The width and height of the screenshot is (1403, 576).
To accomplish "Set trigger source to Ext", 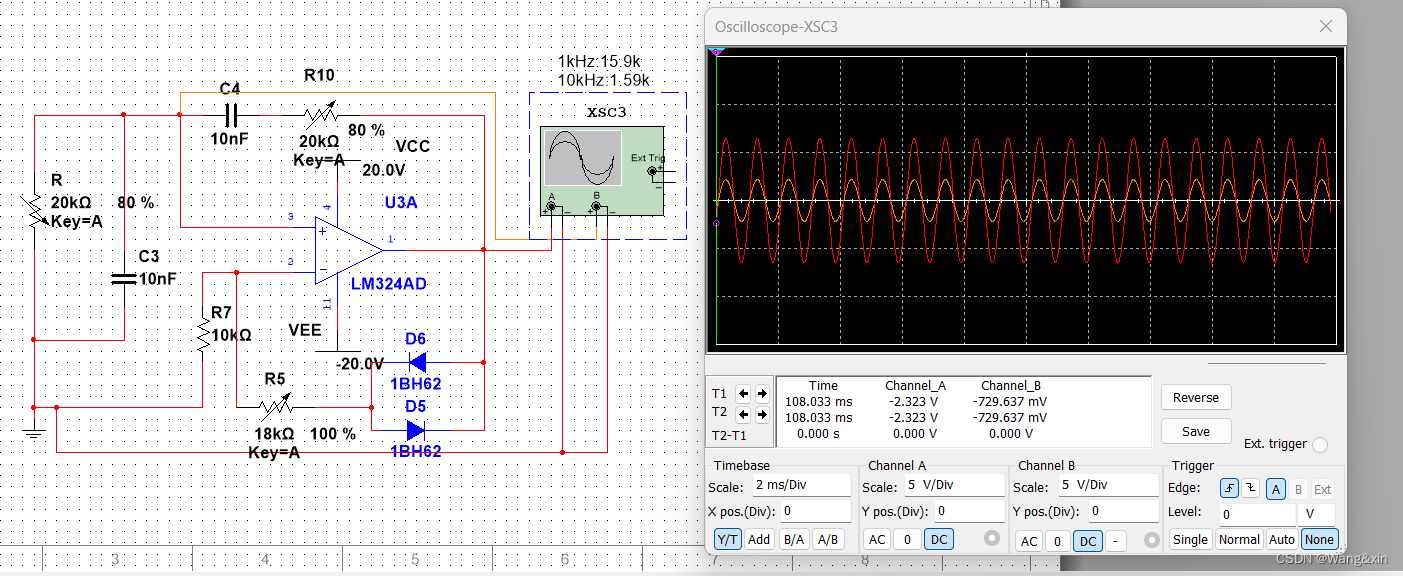I will [1323, 489].
